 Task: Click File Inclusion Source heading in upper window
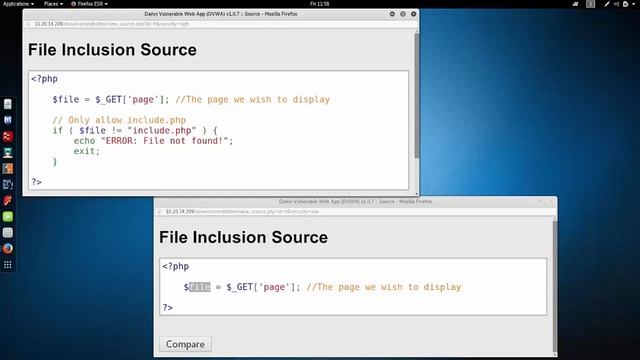pyautogui.click(x=112, y=50)
